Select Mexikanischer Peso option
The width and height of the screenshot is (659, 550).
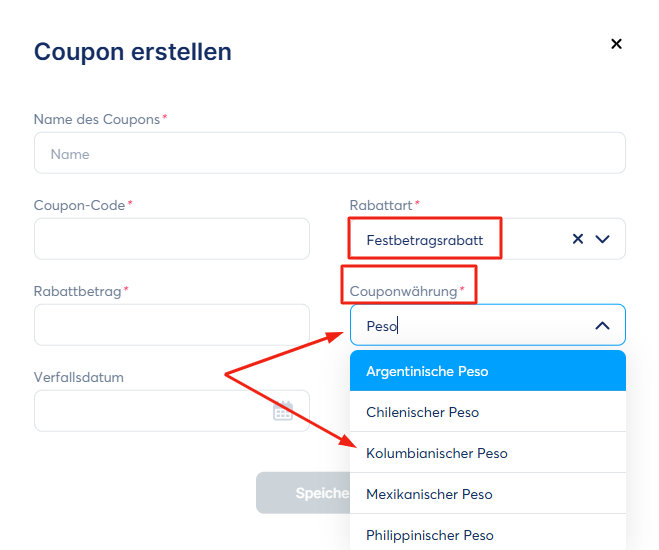pyautogui.click(x=488, y=494)
